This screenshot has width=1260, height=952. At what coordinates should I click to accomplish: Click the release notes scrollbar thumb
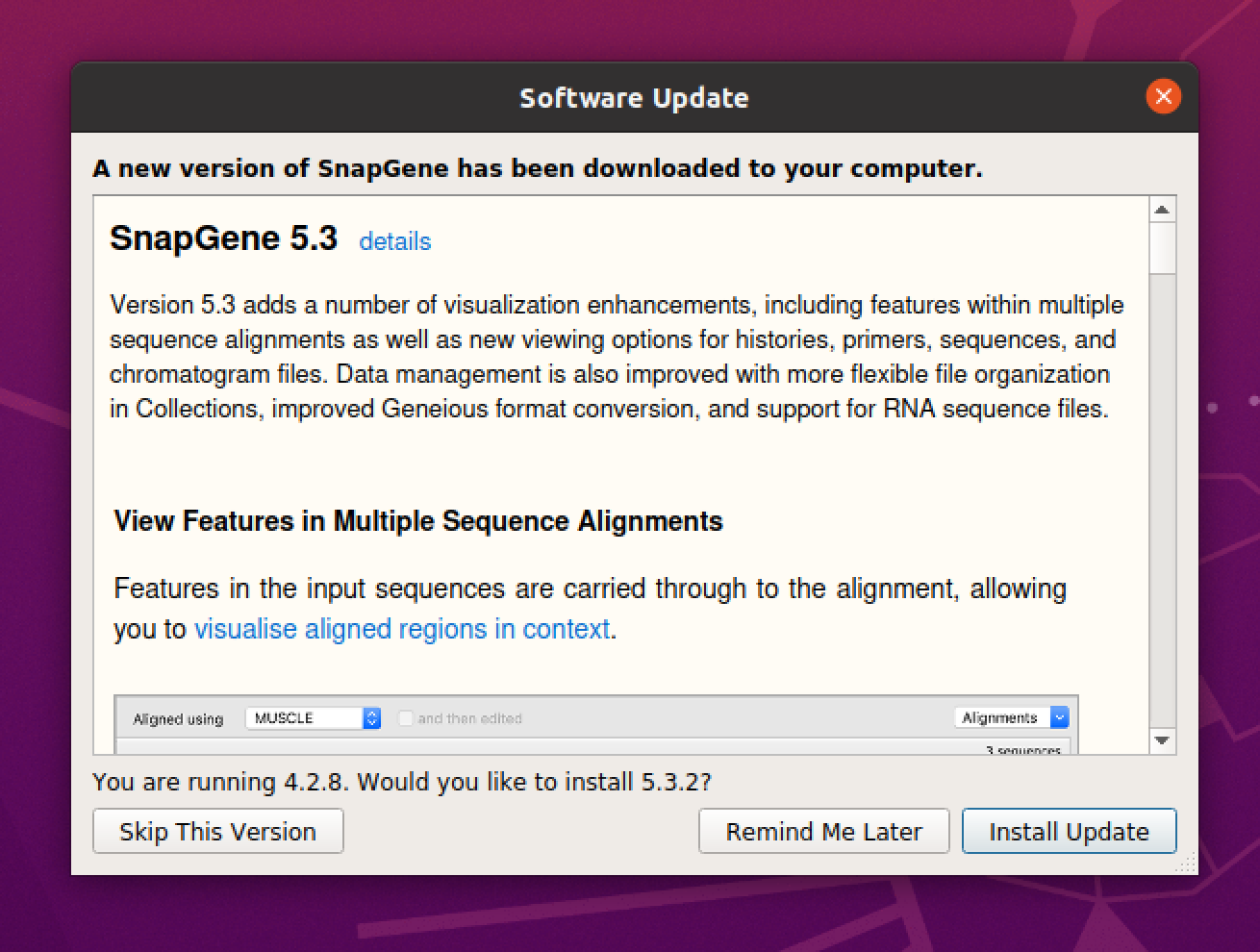[1162, 248]
